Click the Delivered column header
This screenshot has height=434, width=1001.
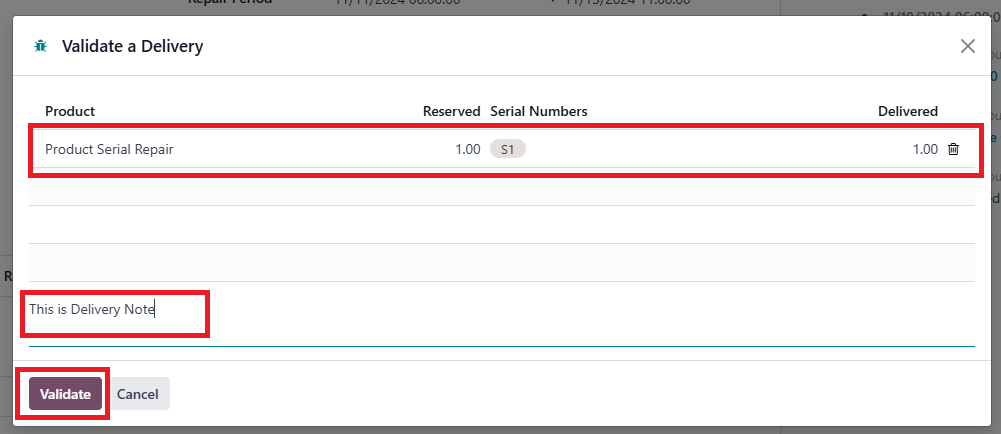[907, 111]
